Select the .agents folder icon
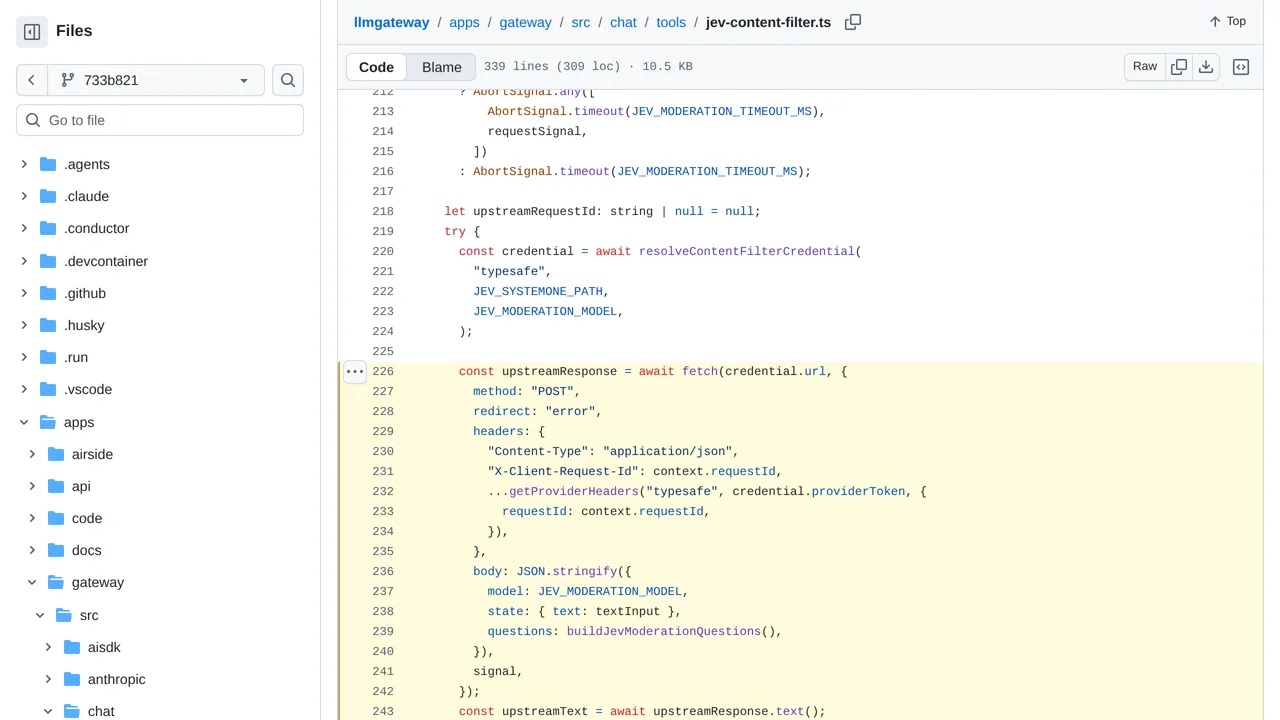Viewport: 1280px width, 720px height. [47, 164]
